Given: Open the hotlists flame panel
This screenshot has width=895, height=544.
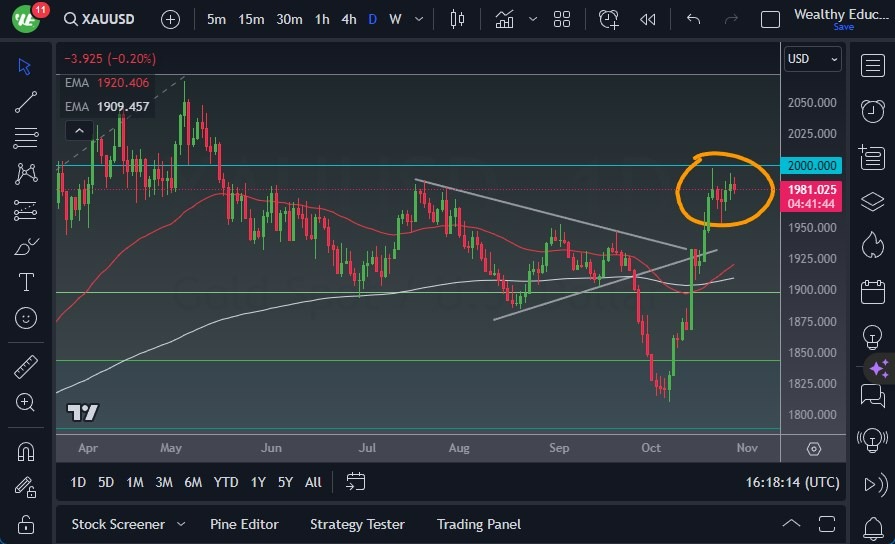Looking at the screenshot, I should pyautogui.click(x=872, y=245).
